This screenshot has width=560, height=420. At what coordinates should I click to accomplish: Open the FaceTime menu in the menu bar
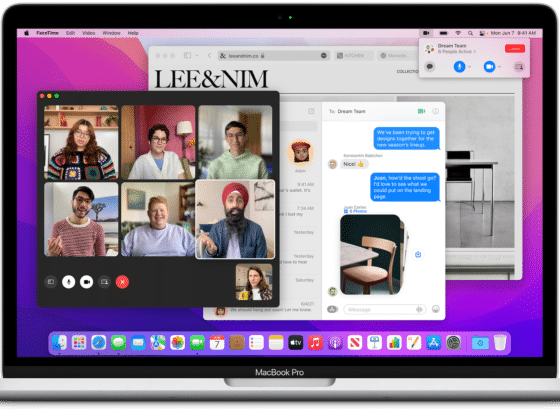point(47,33)
